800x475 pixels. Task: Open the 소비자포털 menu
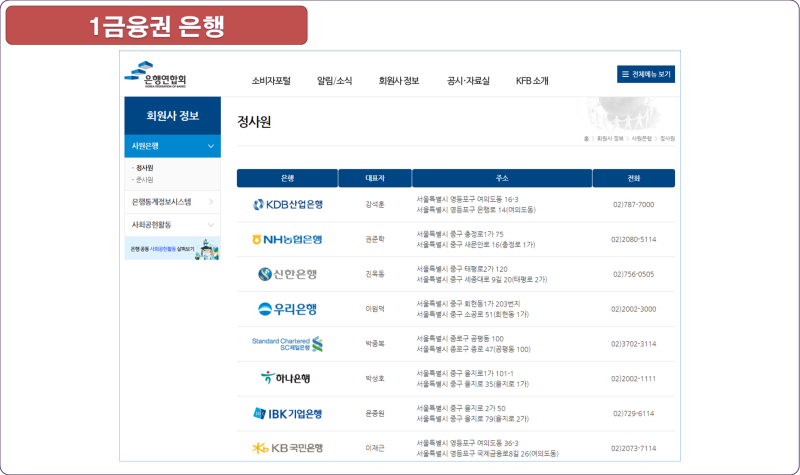click(271, 81)
